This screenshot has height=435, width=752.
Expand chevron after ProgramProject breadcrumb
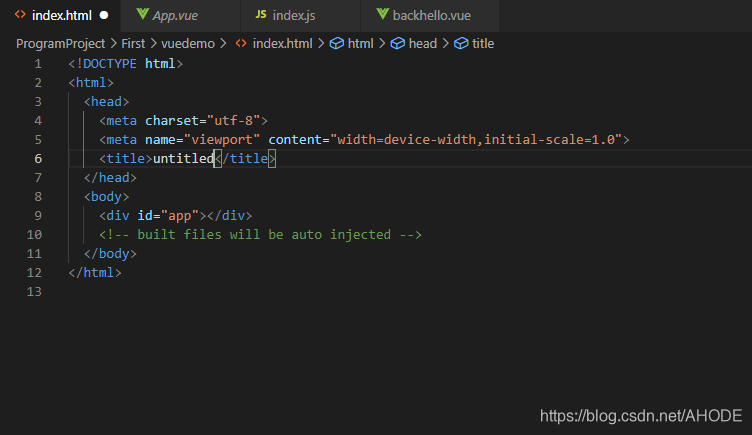point(114,44)
